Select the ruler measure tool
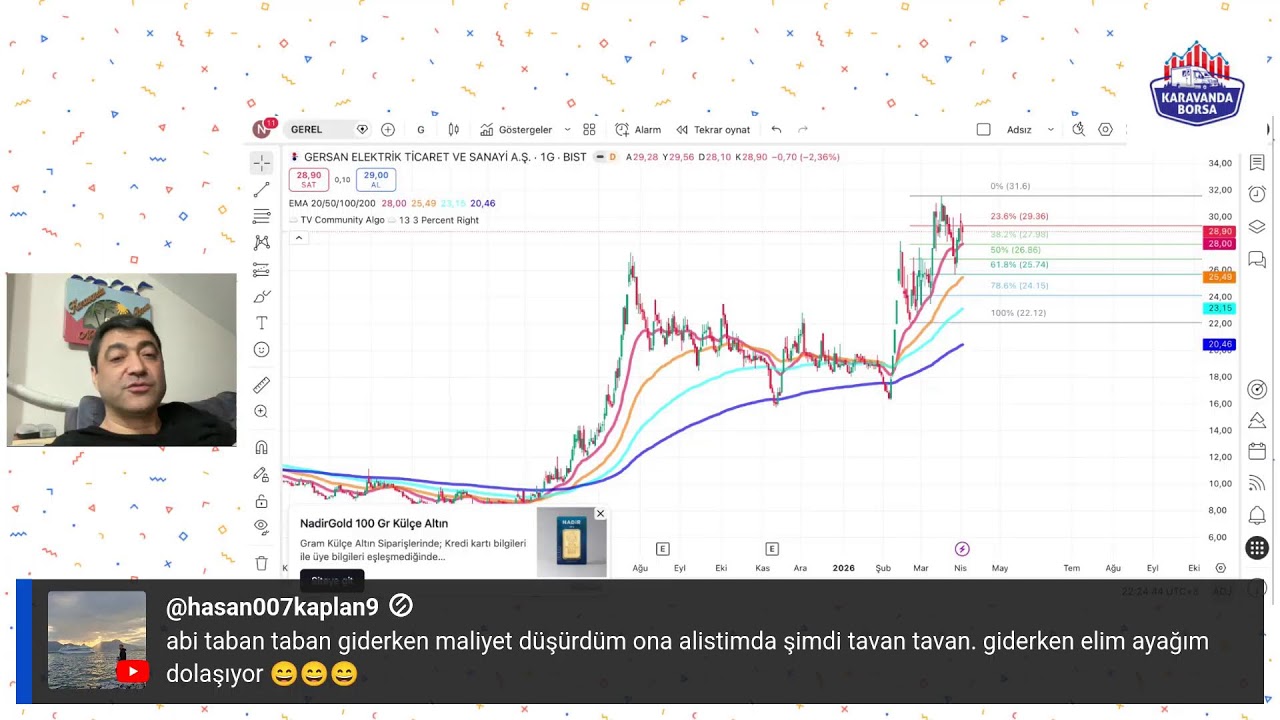The width and height of the screenshot is (1280, 720). coord(261,385)
